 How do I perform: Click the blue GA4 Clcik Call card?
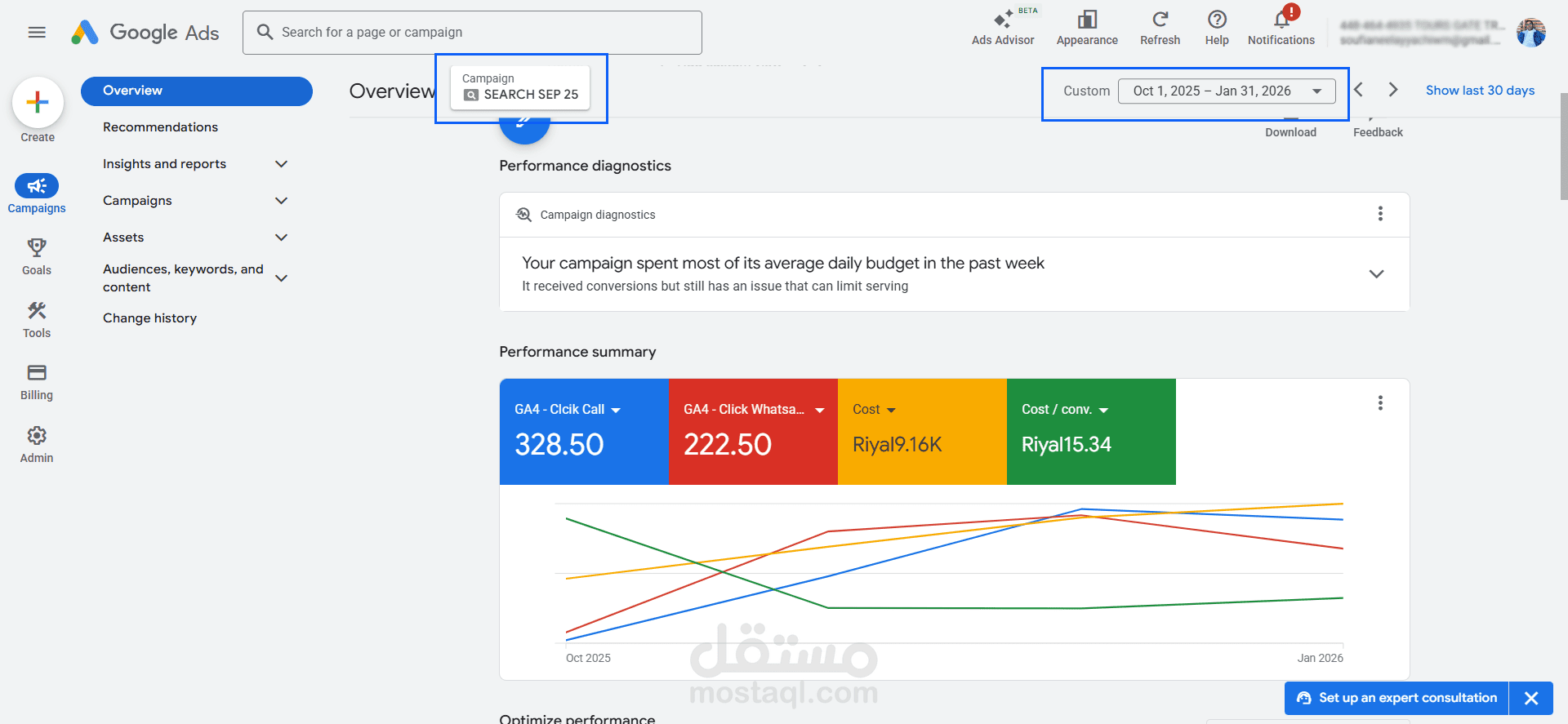pos(584,432)
